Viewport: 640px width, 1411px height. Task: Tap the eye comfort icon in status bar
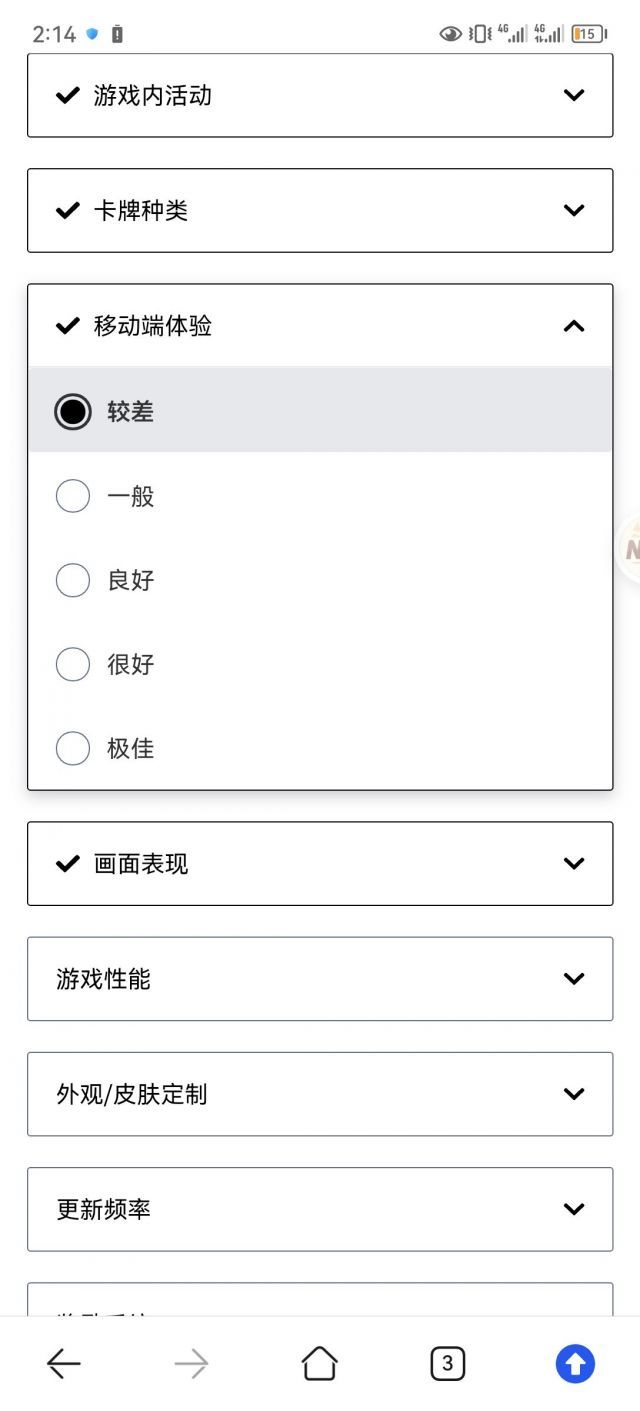(451, 34)
